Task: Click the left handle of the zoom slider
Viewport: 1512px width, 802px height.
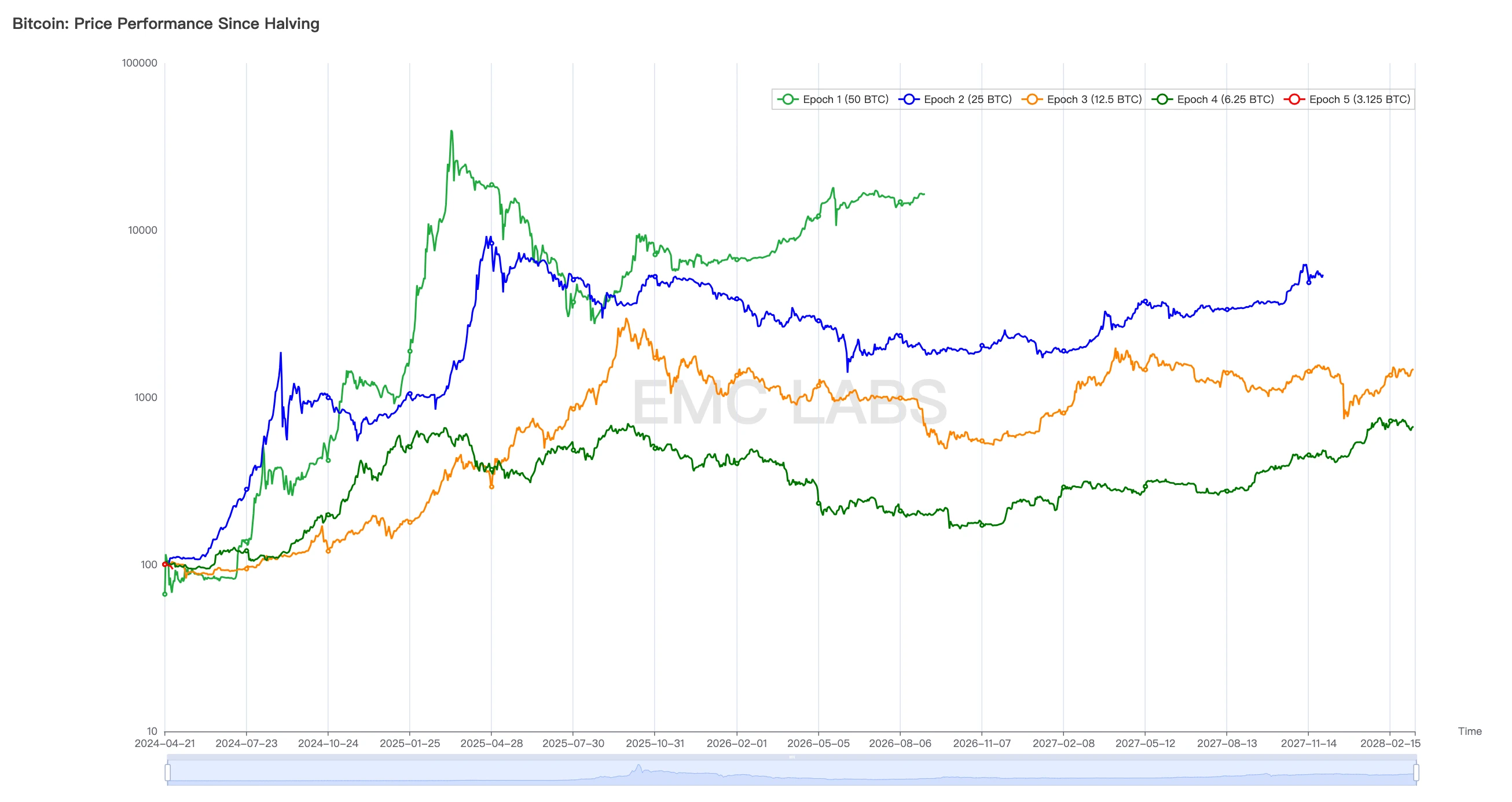Action: pyautogui.click(x=168, y=772)
